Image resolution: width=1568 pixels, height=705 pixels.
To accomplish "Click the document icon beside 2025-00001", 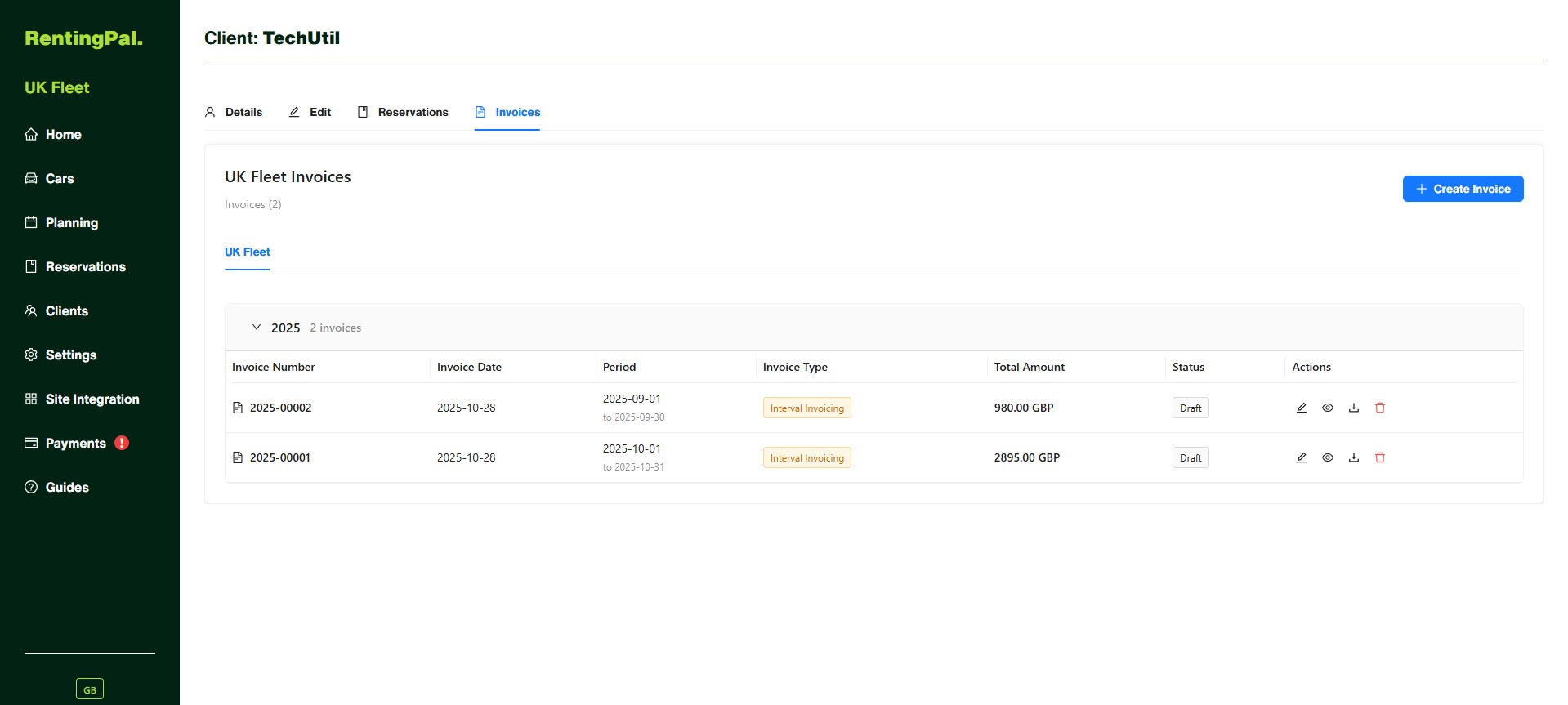I will point(238,457).
